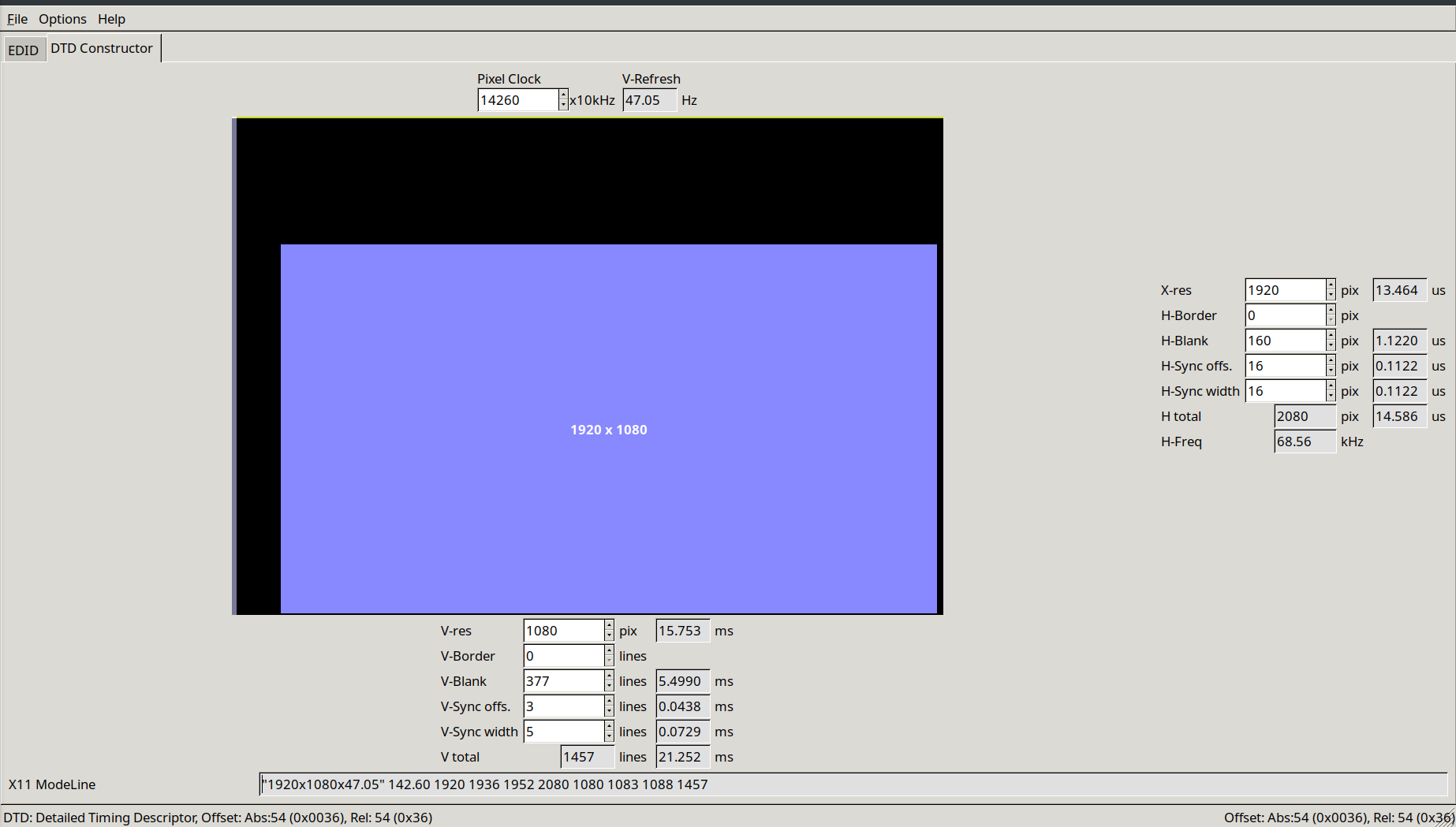The width and height of the screenshot is (1456, 827).
Task: Click the V-Blank input field
Action: (x=564, y=681)
